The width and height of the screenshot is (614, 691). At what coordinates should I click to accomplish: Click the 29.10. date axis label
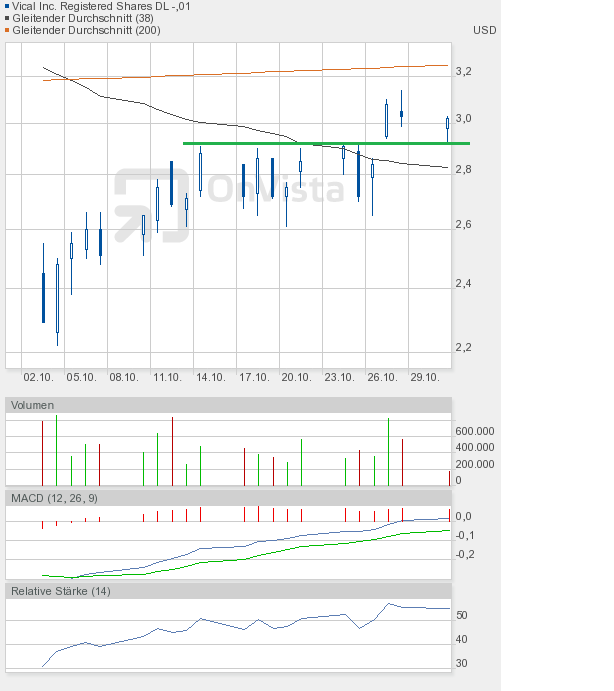[x=425, y=378]
